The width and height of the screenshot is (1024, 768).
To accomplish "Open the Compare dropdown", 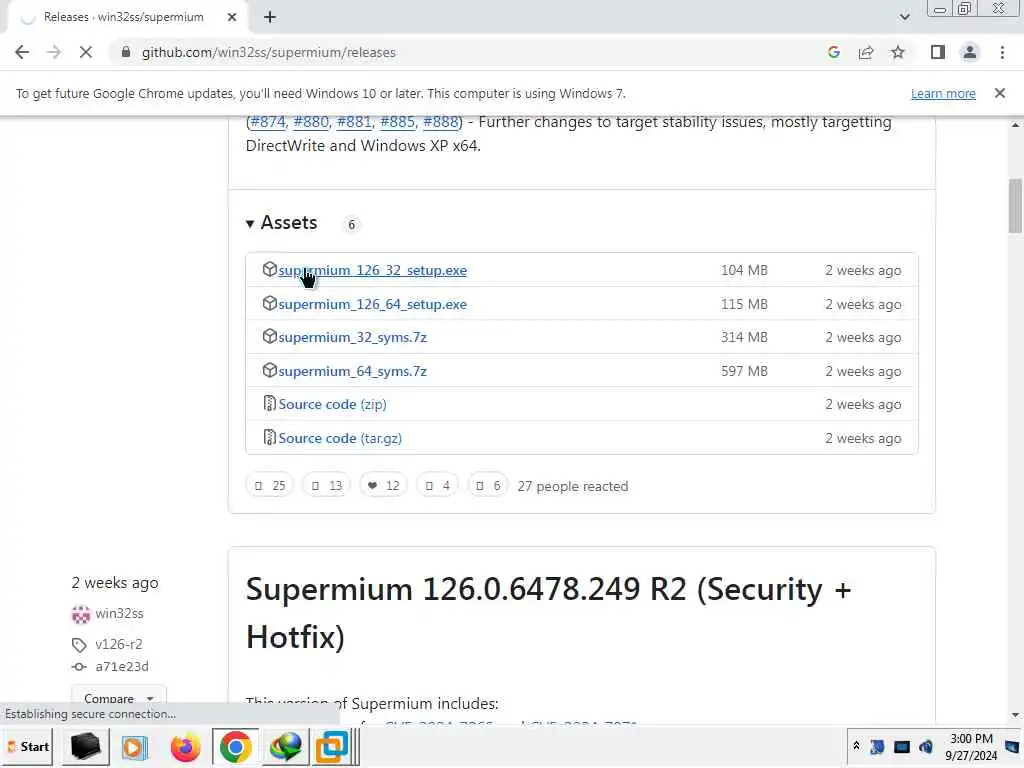I will coord(119,698).
